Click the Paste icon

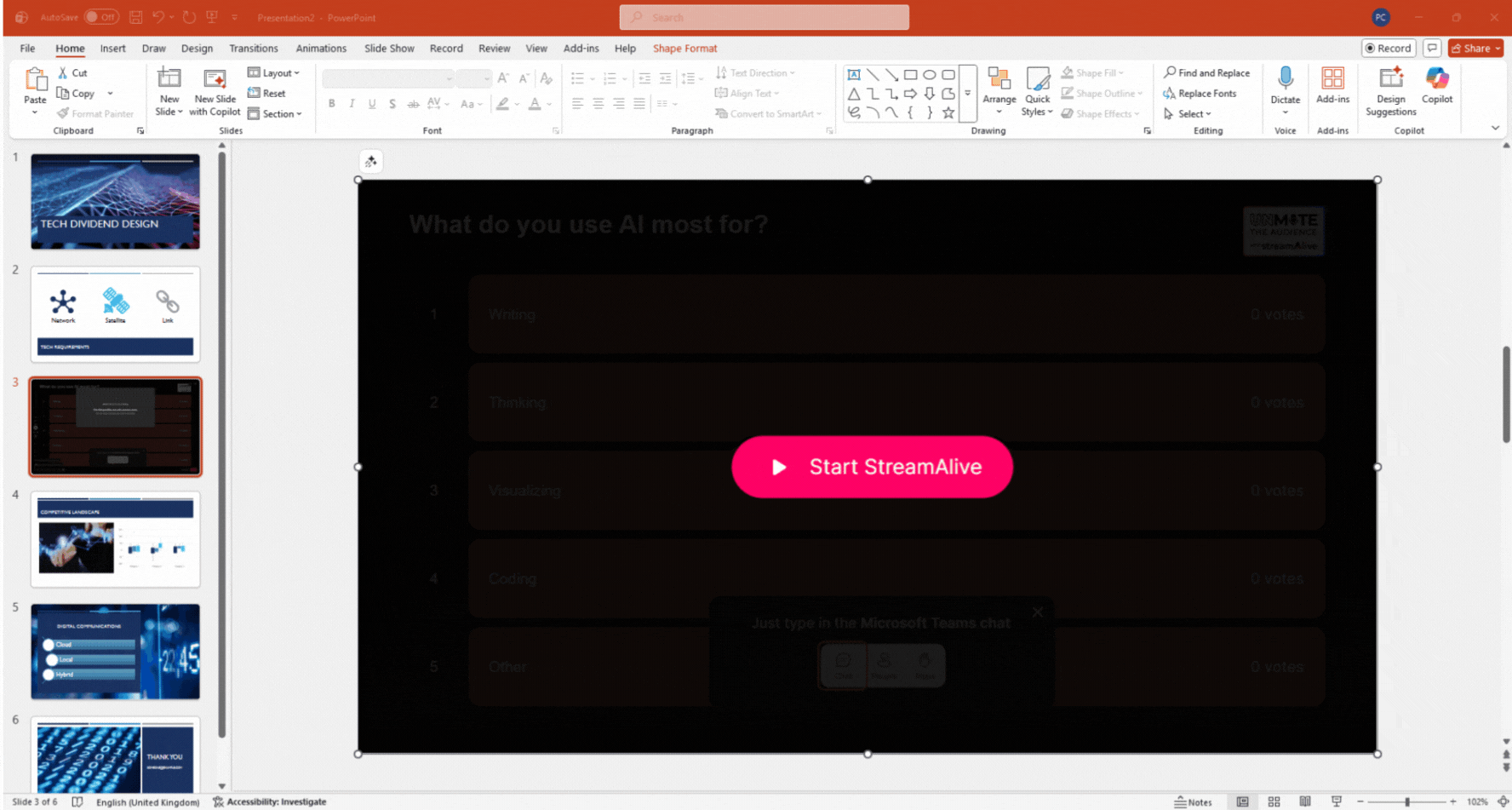tap(35, 79)
